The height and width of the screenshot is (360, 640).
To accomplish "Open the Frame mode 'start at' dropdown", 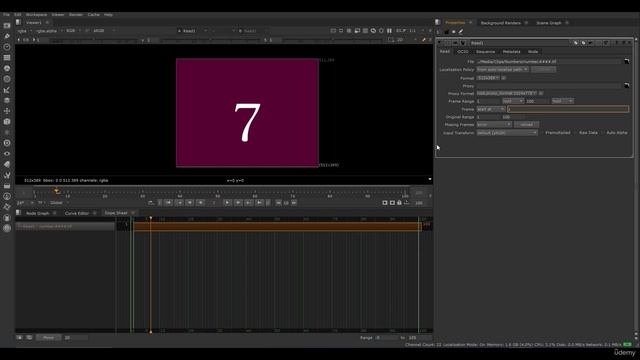I will click(491, 109).
